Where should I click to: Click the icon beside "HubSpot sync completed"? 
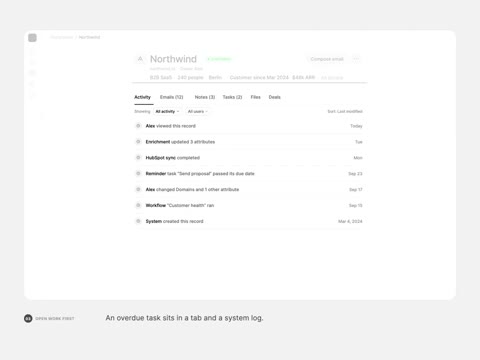click(x=138, y=157)
